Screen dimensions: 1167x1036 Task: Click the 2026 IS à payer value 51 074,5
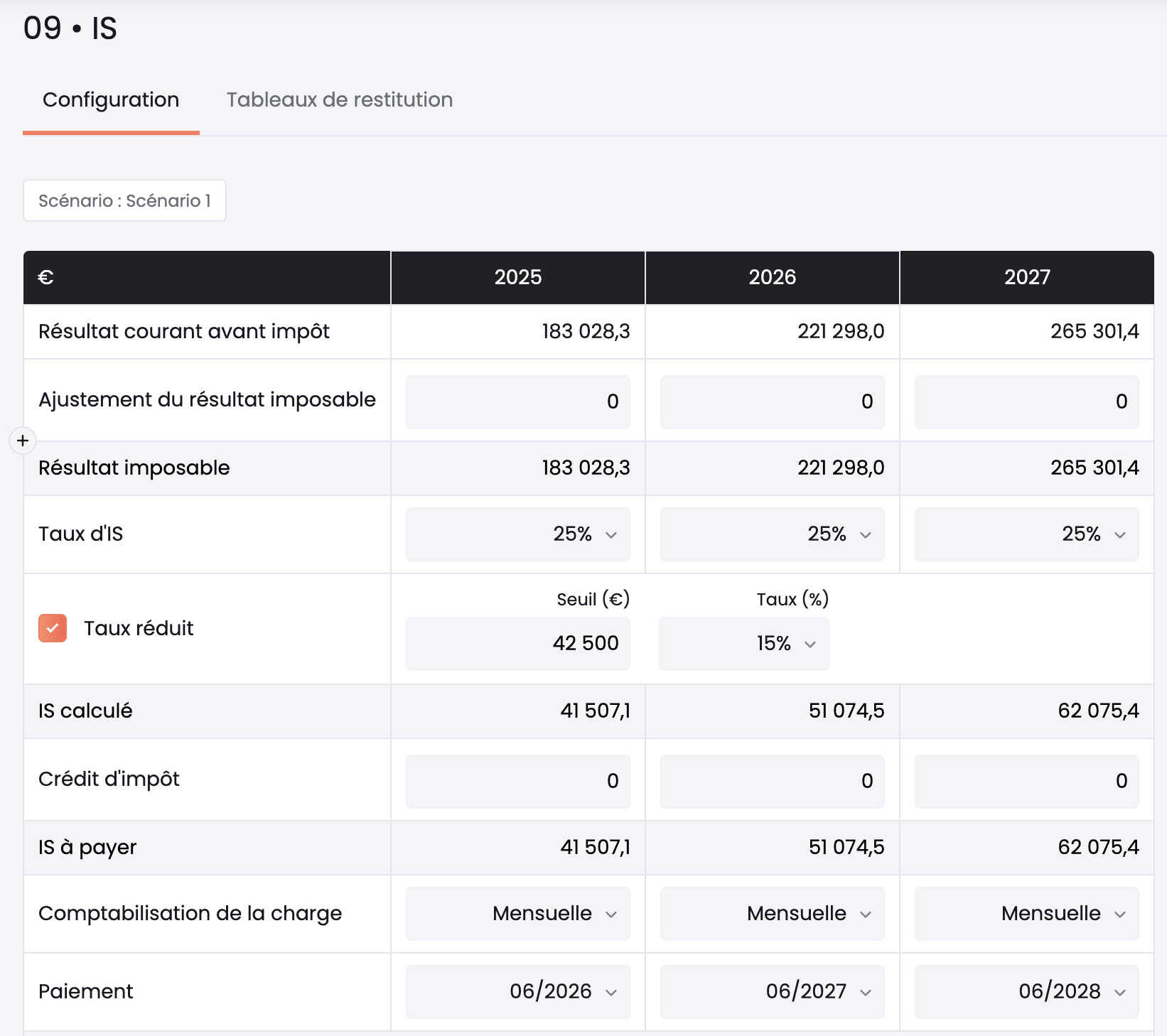[846, 848]
